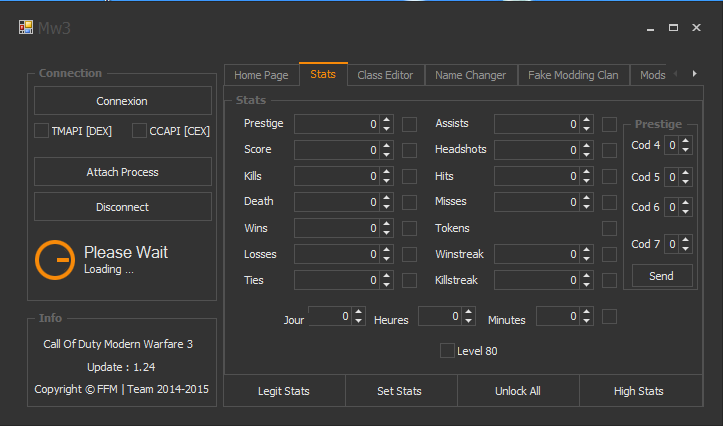Click the Unlock All button
Screen dimensions: 723x426
[x=518, y=391]
